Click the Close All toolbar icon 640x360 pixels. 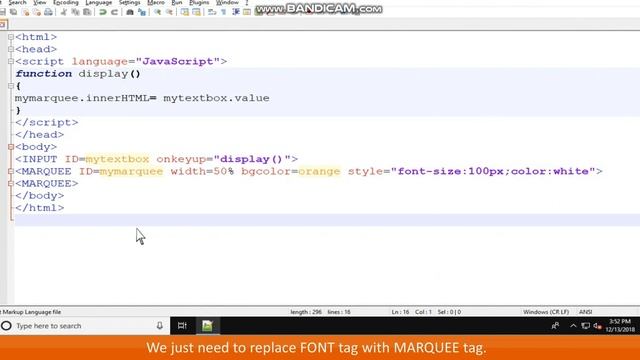(x=37, y=12)
